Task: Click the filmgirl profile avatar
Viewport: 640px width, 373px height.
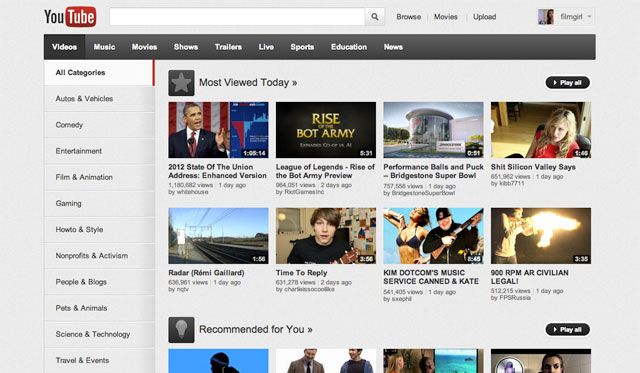Action: [546, 17]
